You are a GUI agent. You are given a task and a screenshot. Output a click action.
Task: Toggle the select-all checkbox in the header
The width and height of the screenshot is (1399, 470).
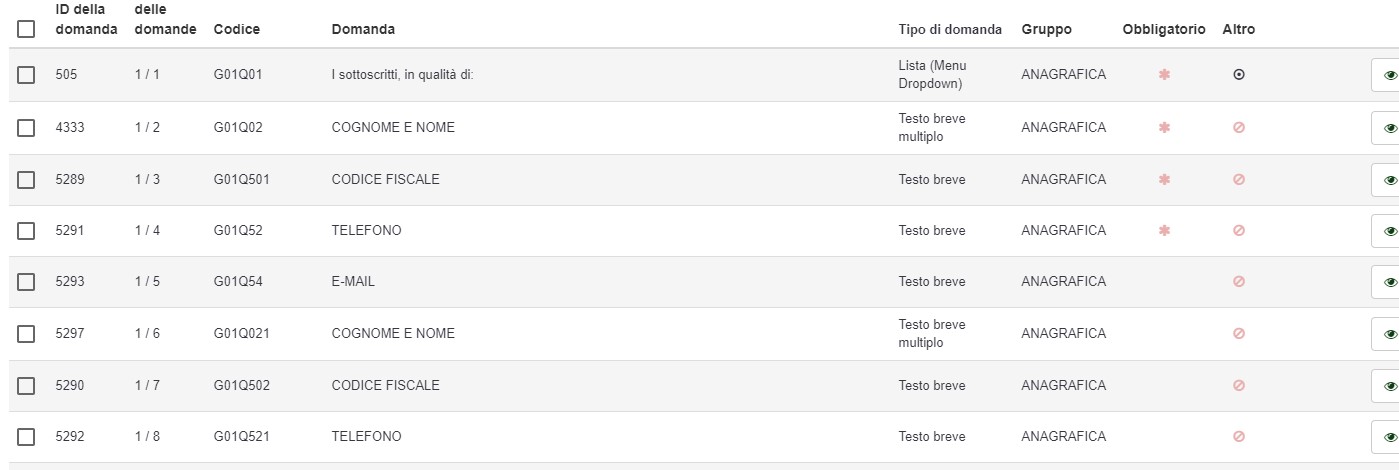click(26, 30)
